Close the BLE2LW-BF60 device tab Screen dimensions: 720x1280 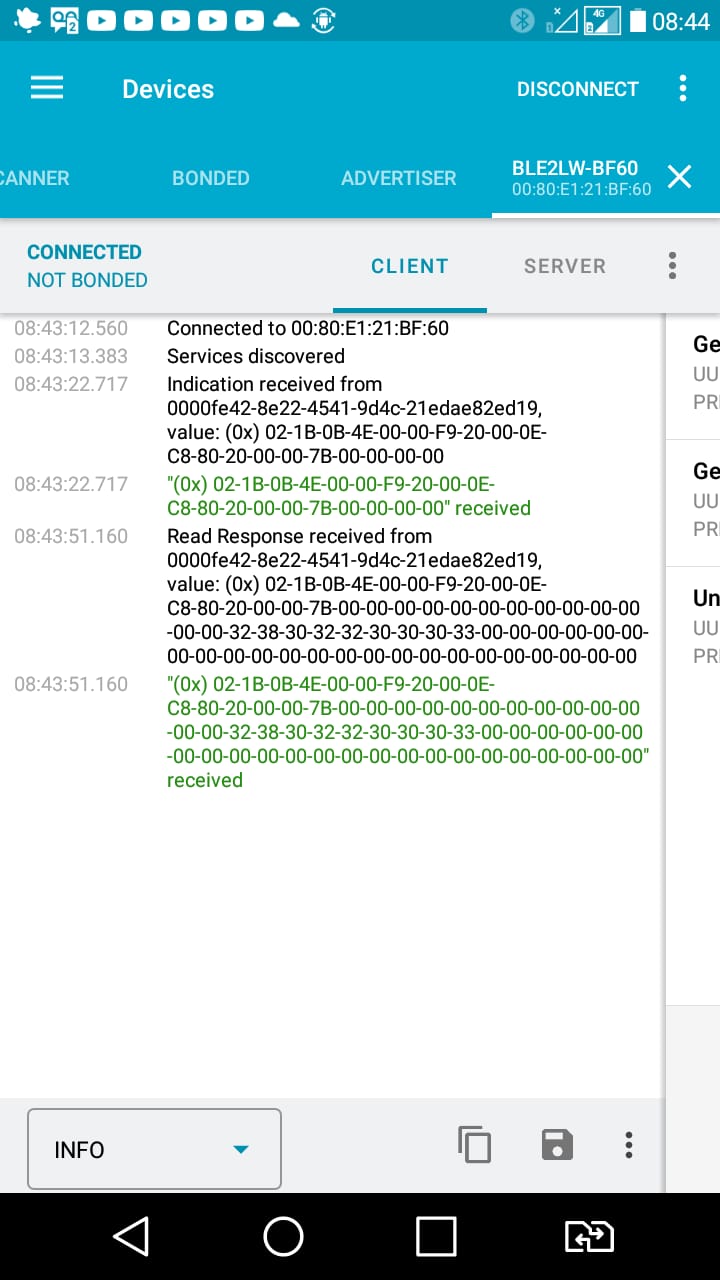[679, 177]
